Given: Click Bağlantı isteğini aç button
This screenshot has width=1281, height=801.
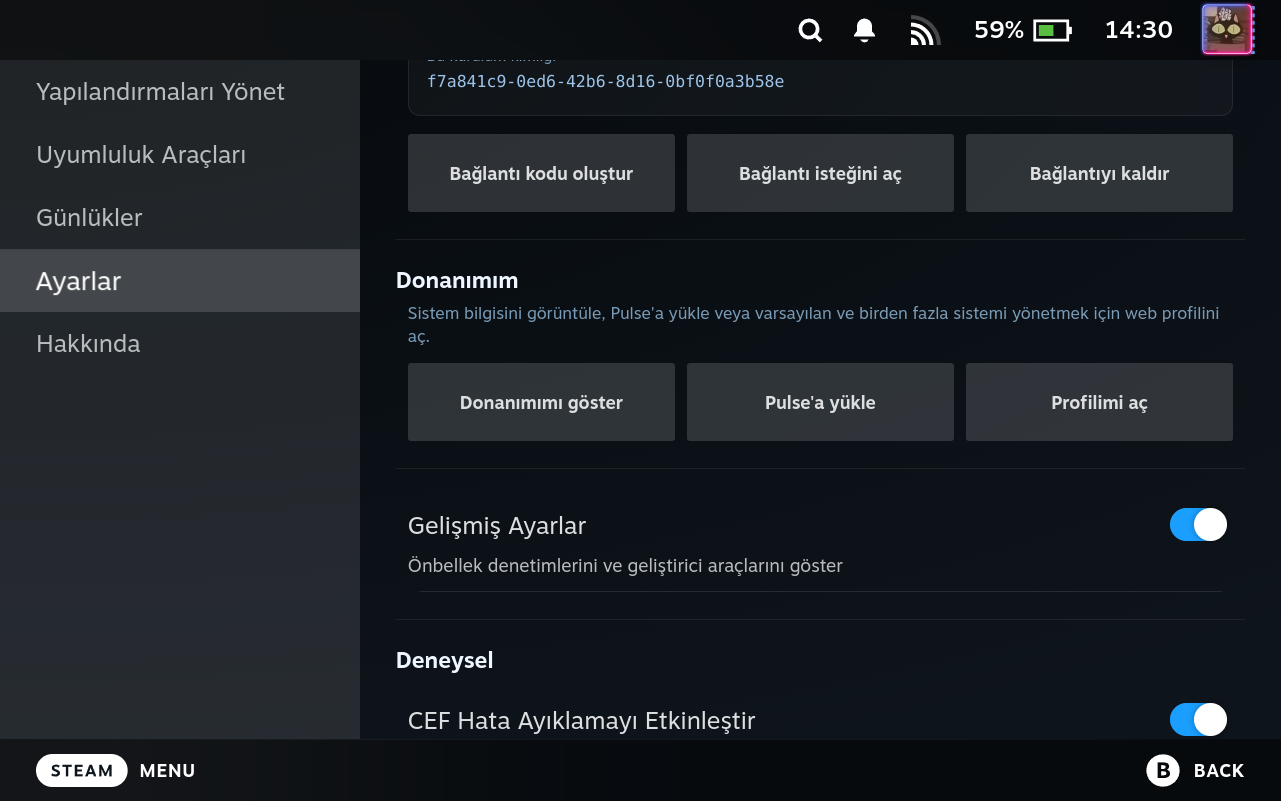Looking at the screenshot, I should tap(820, 173).
